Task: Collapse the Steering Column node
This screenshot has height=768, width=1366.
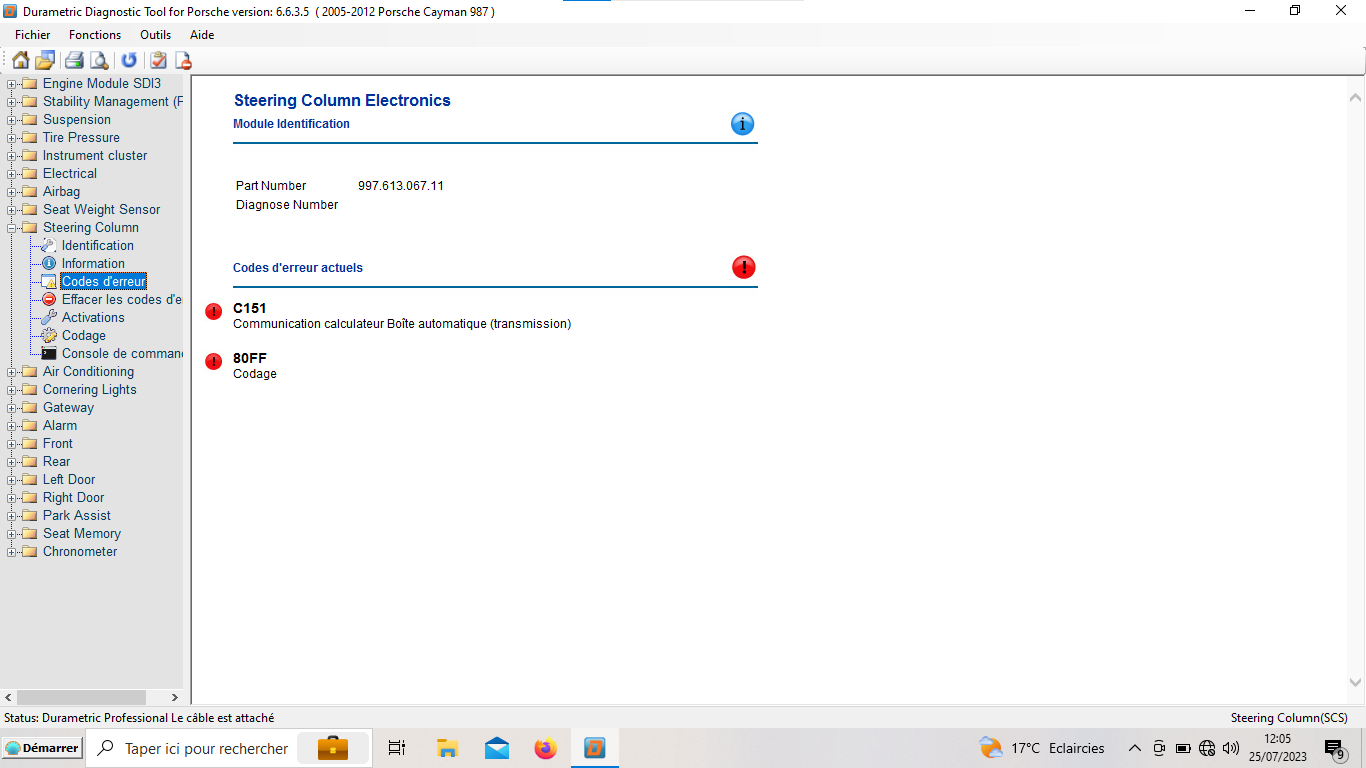Action: 12,228
